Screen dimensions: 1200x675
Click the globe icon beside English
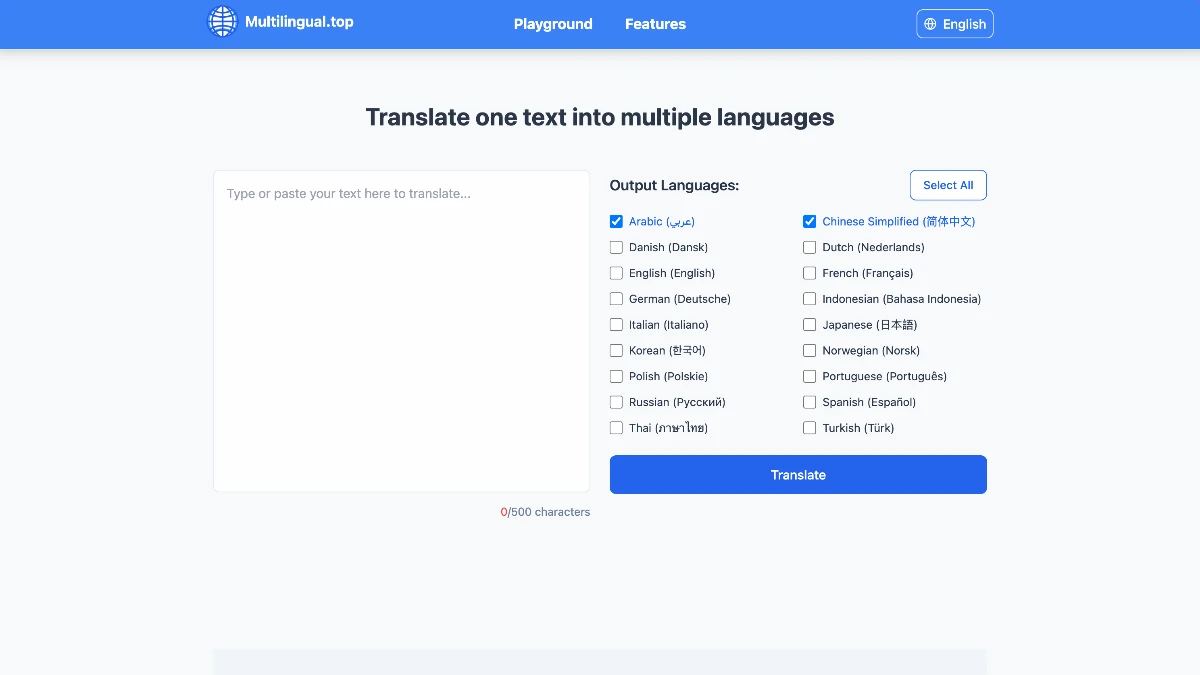[929, 23]
